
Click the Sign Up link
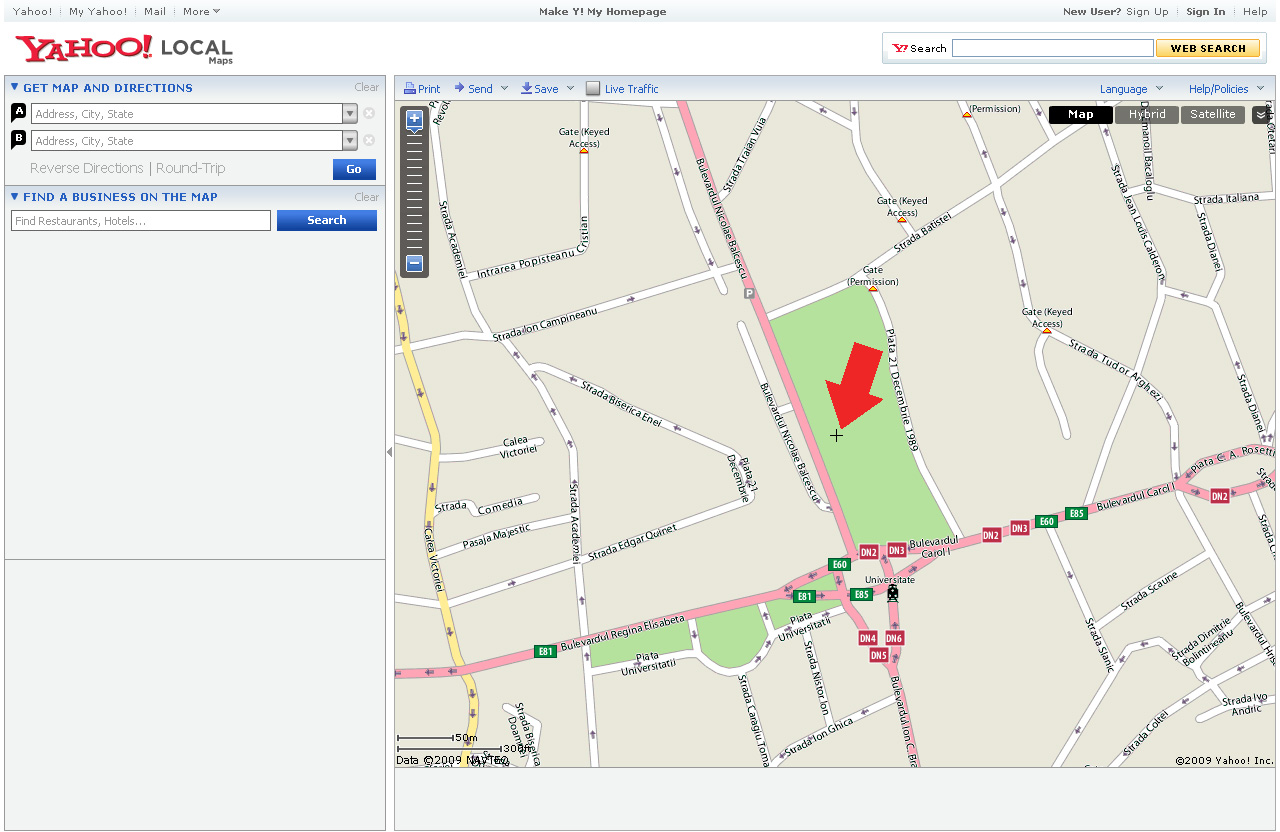1147,12
